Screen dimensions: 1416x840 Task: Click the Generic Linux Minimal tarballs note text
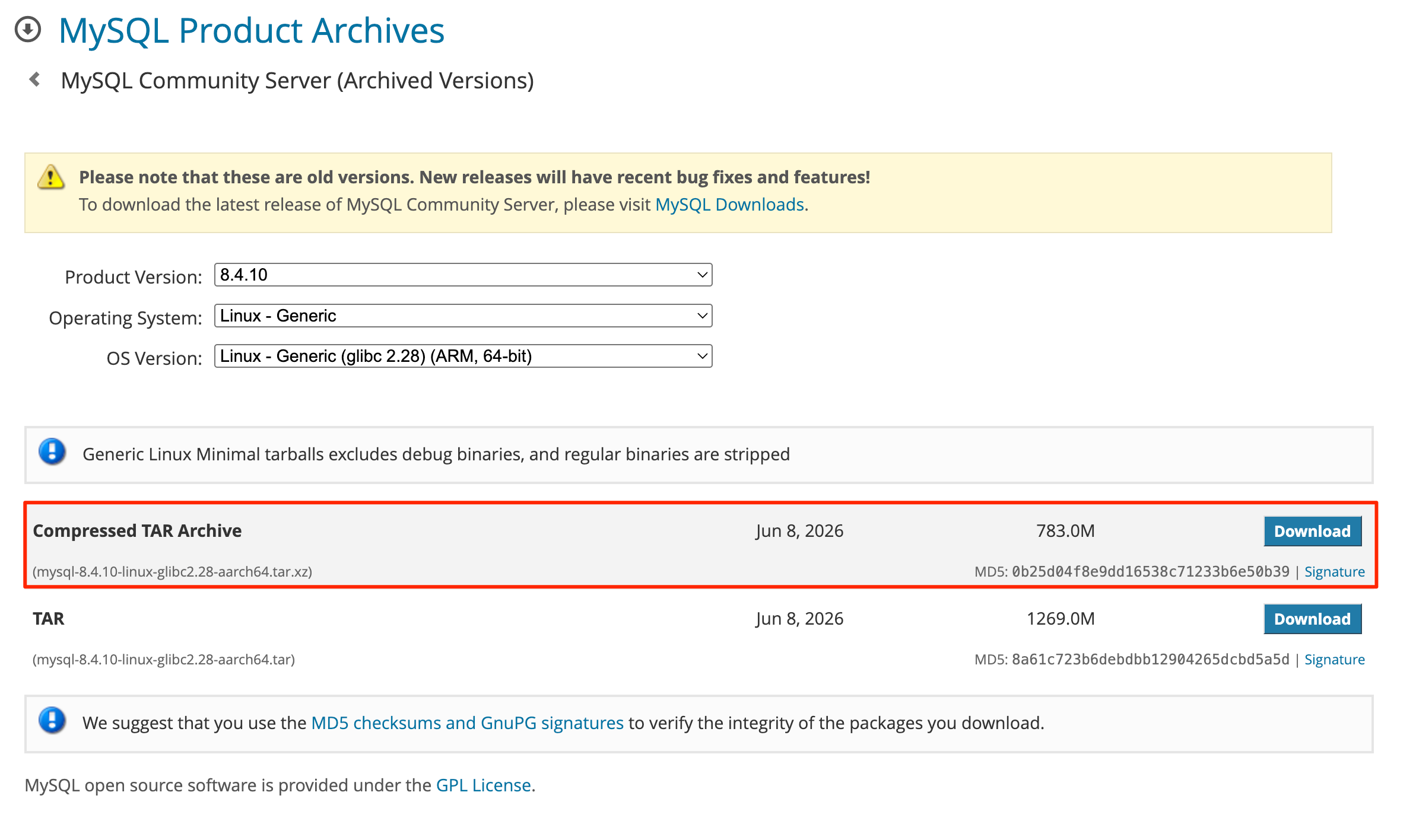click(x=436, y=454)
